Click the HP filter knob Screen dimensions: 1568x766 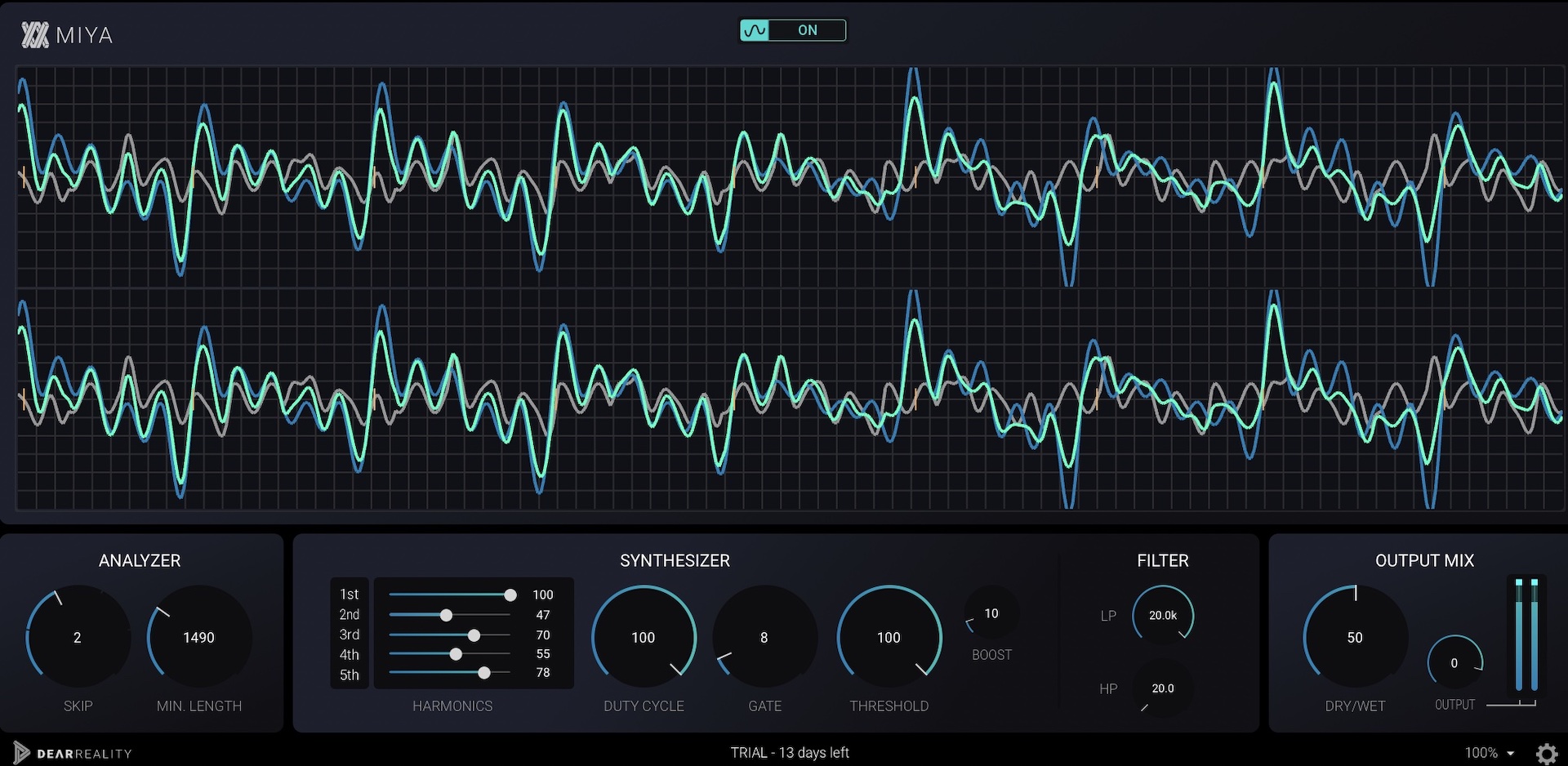pos(1162,688)
